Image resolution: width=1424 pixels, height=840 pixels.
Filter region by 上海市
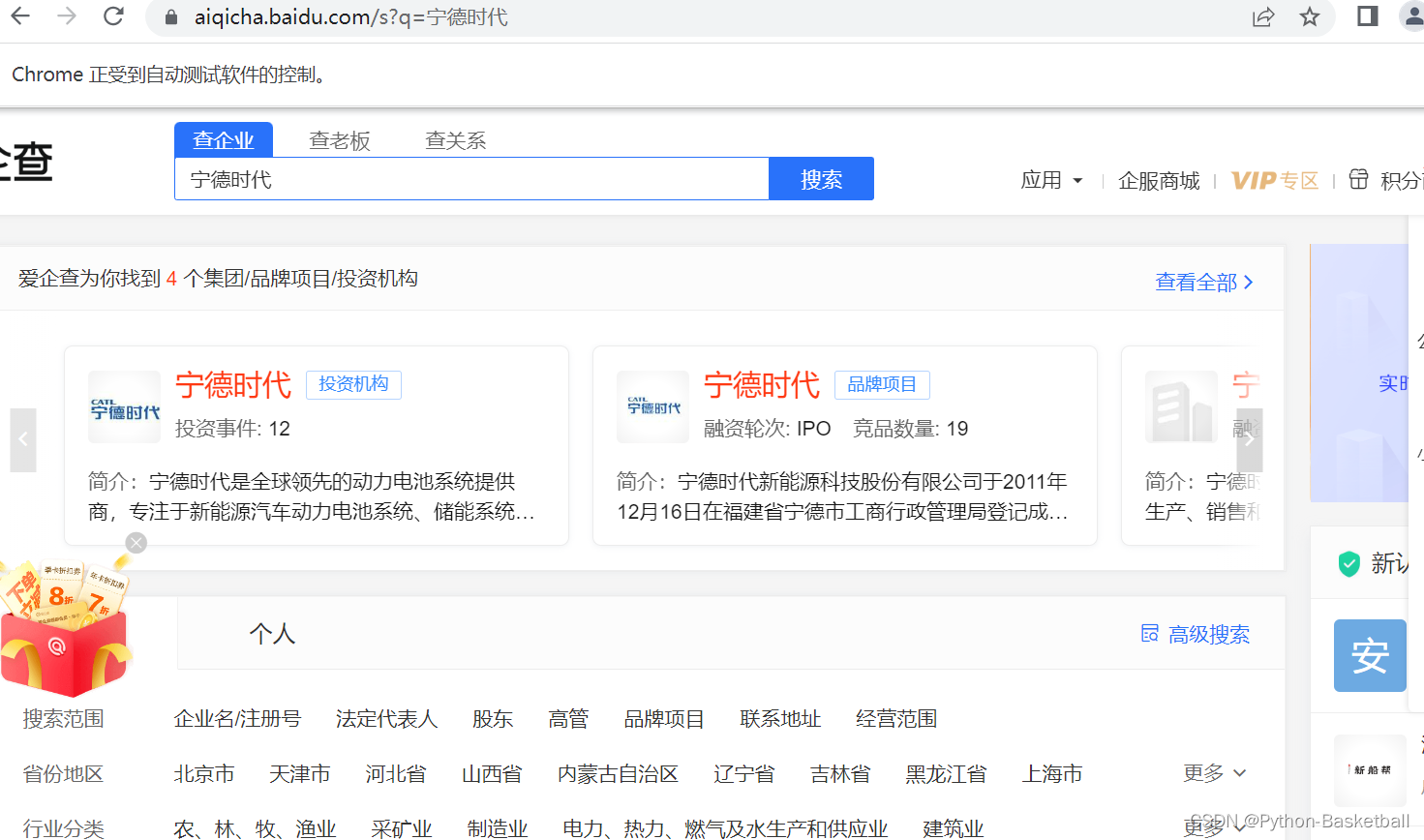[1052, 774]
